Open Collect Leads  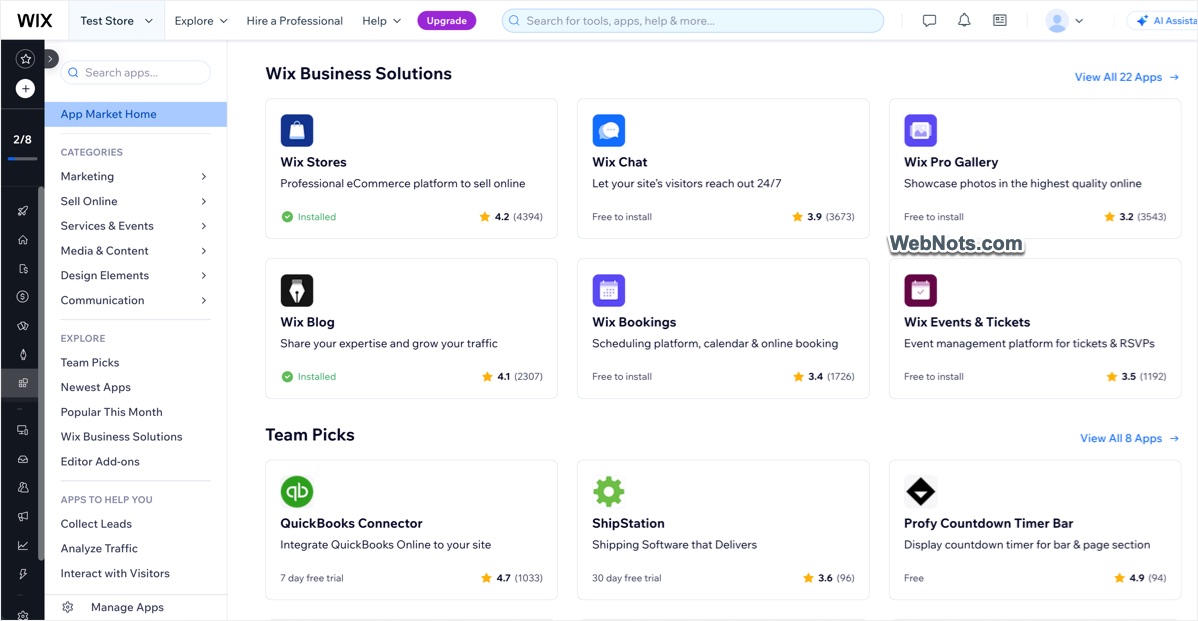tap(96, 524)
